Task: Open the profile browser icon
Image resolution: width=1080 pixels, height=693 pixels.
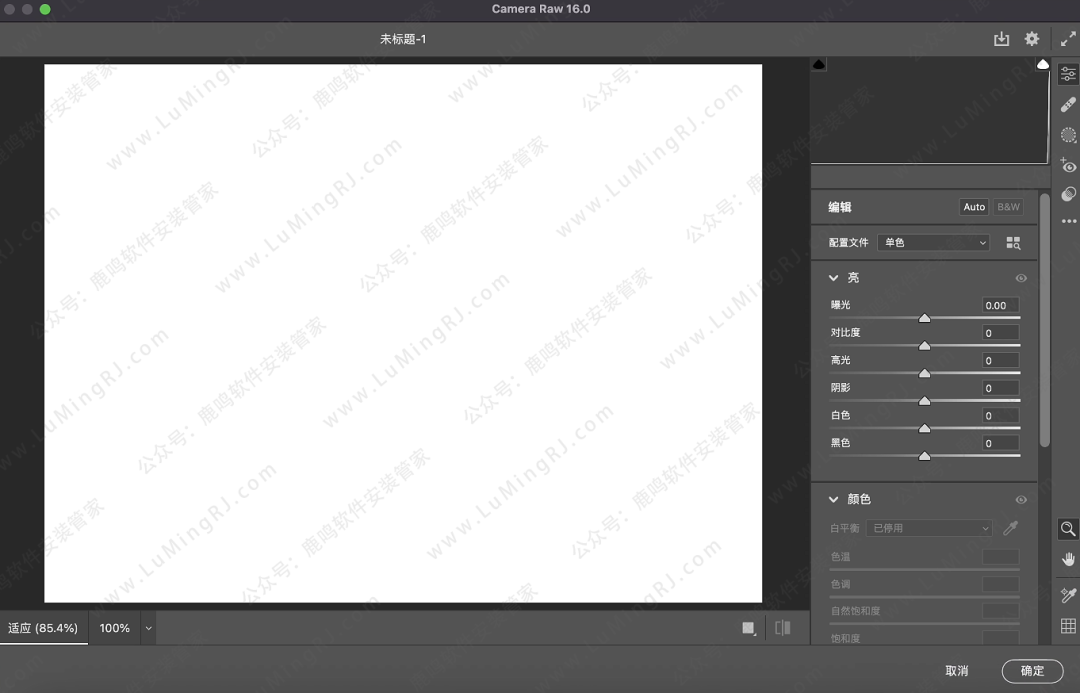Action: [1012, 242]
